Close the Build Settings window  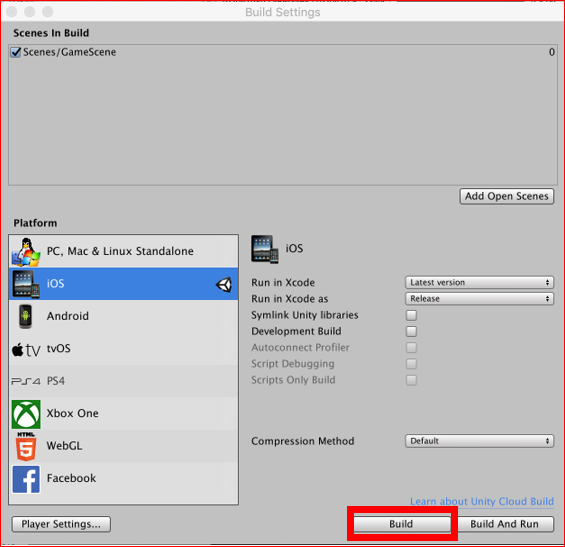[x=12, y=12]
